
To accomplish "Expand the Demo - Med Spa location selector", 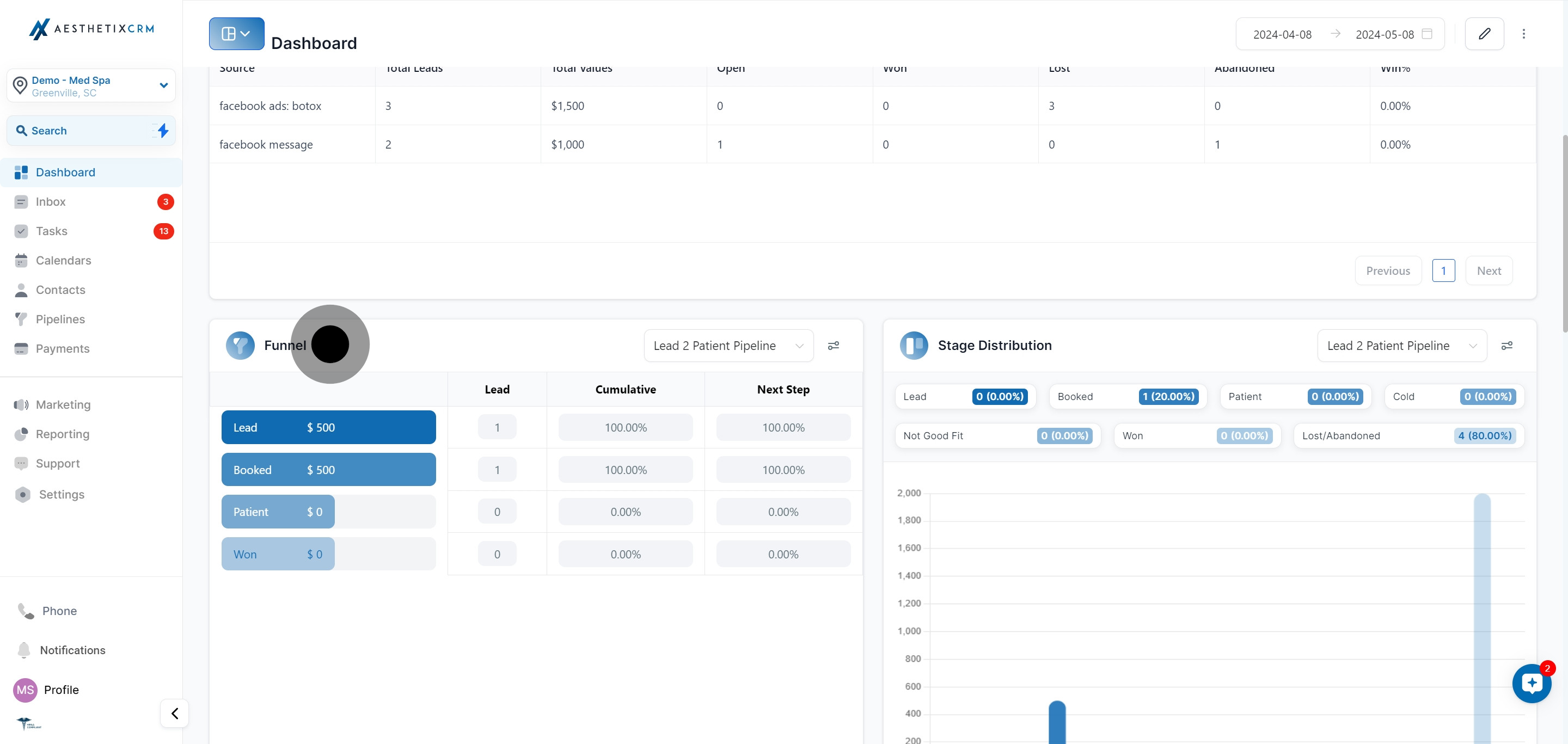I will click(91, 86).
